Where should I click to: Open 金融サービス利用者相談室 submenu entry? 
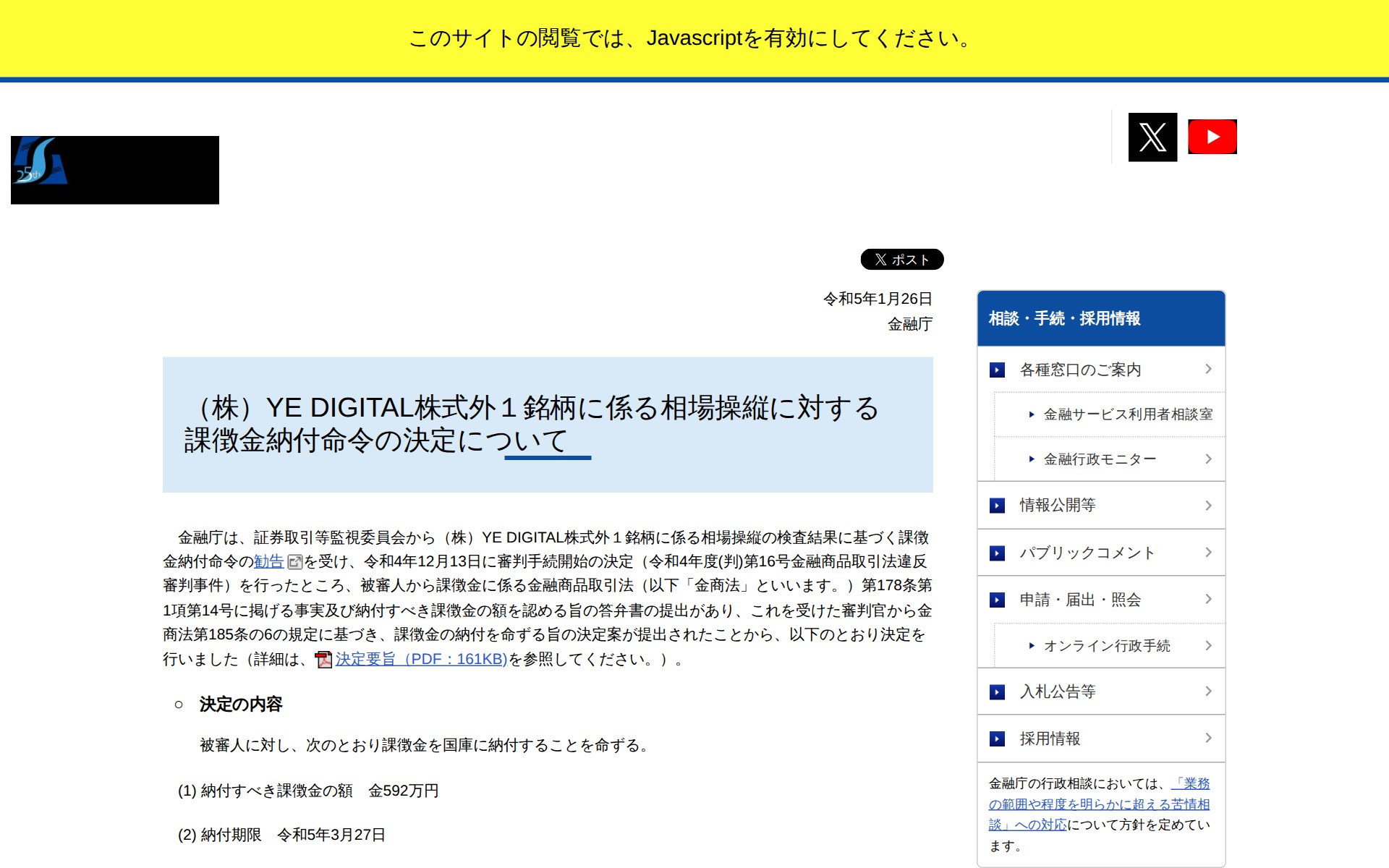tap(1128, 414)
